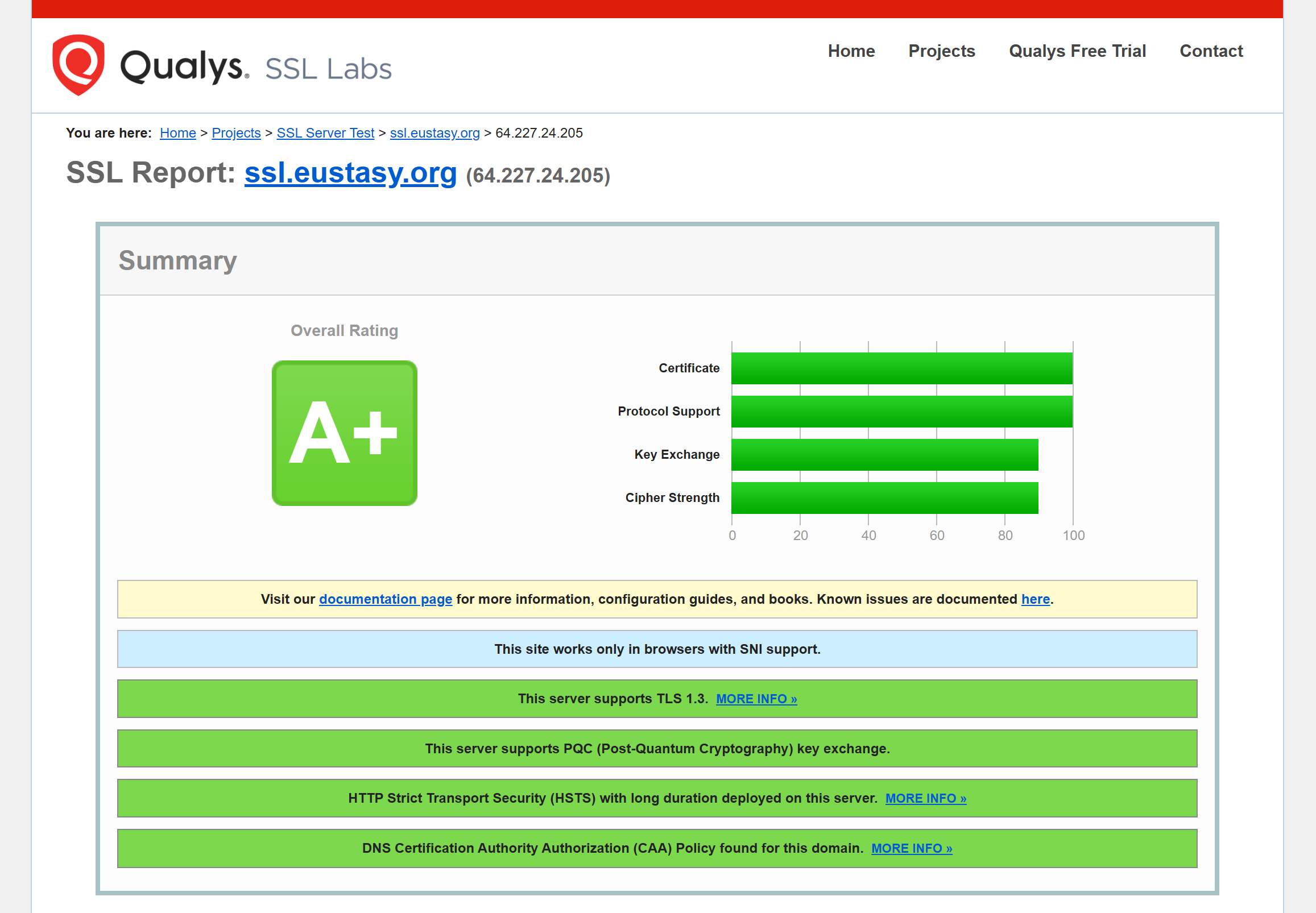Follow the Projects breadcrumb link
Image resolution: width=1316 pixels, height=913 pixels.
tap(236, 132)
